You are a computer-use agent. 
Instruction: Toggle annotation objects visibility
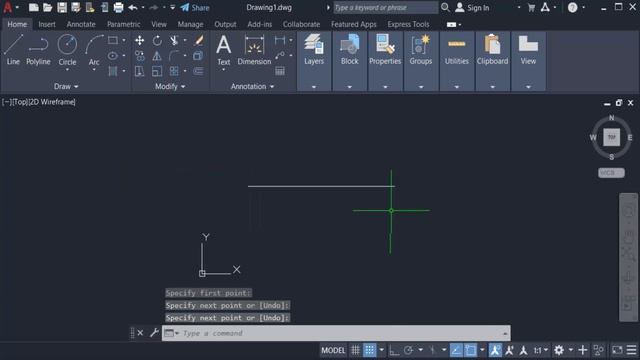click(x=495, y=350)
